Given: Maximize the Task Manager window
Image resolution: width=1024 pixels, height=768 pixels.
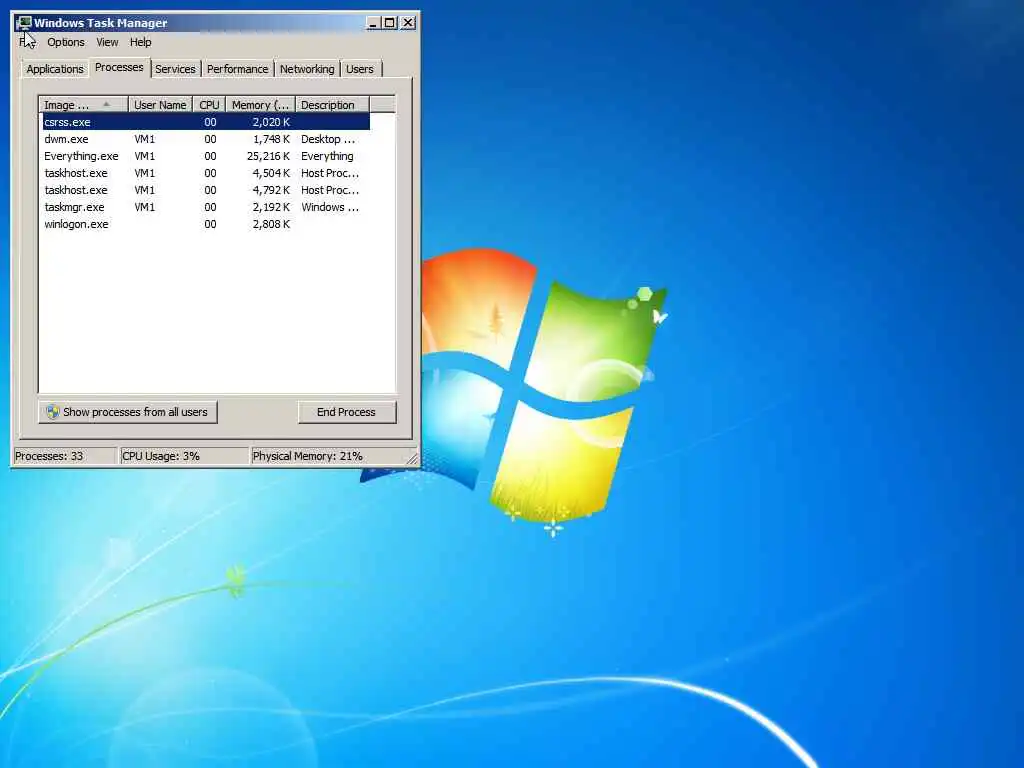Looking at the screenshot, I should 390,23.
